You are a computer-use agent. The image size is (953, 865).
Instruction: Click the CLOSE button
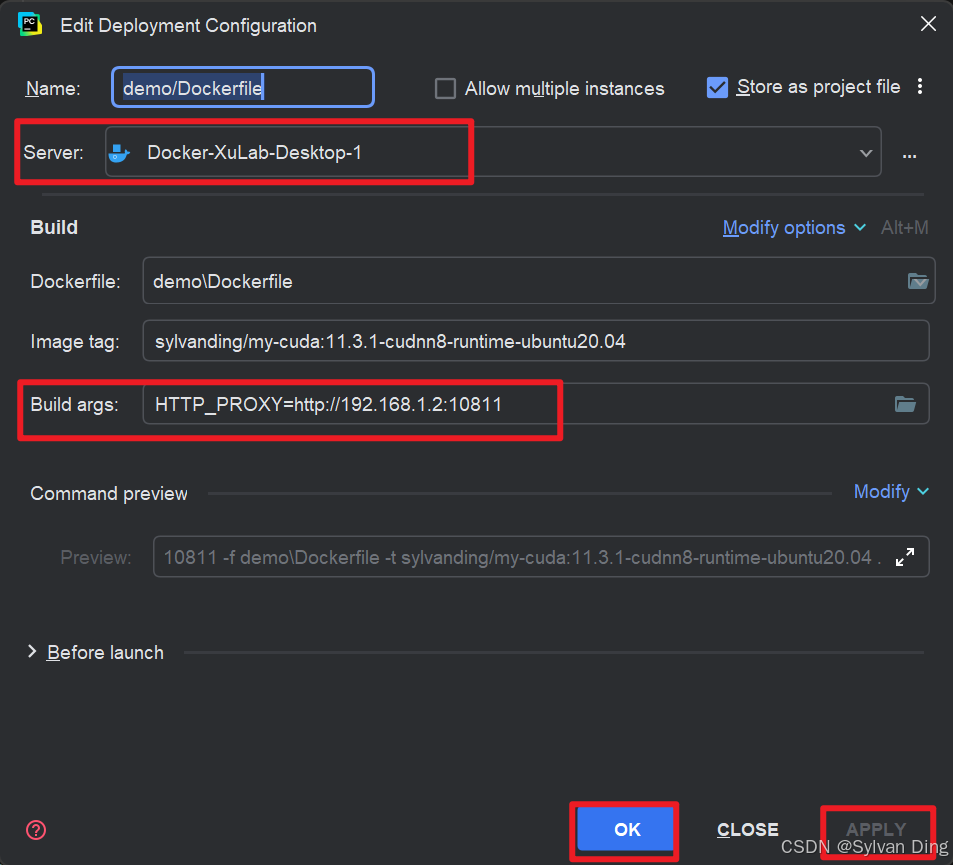tap(748, 829)
